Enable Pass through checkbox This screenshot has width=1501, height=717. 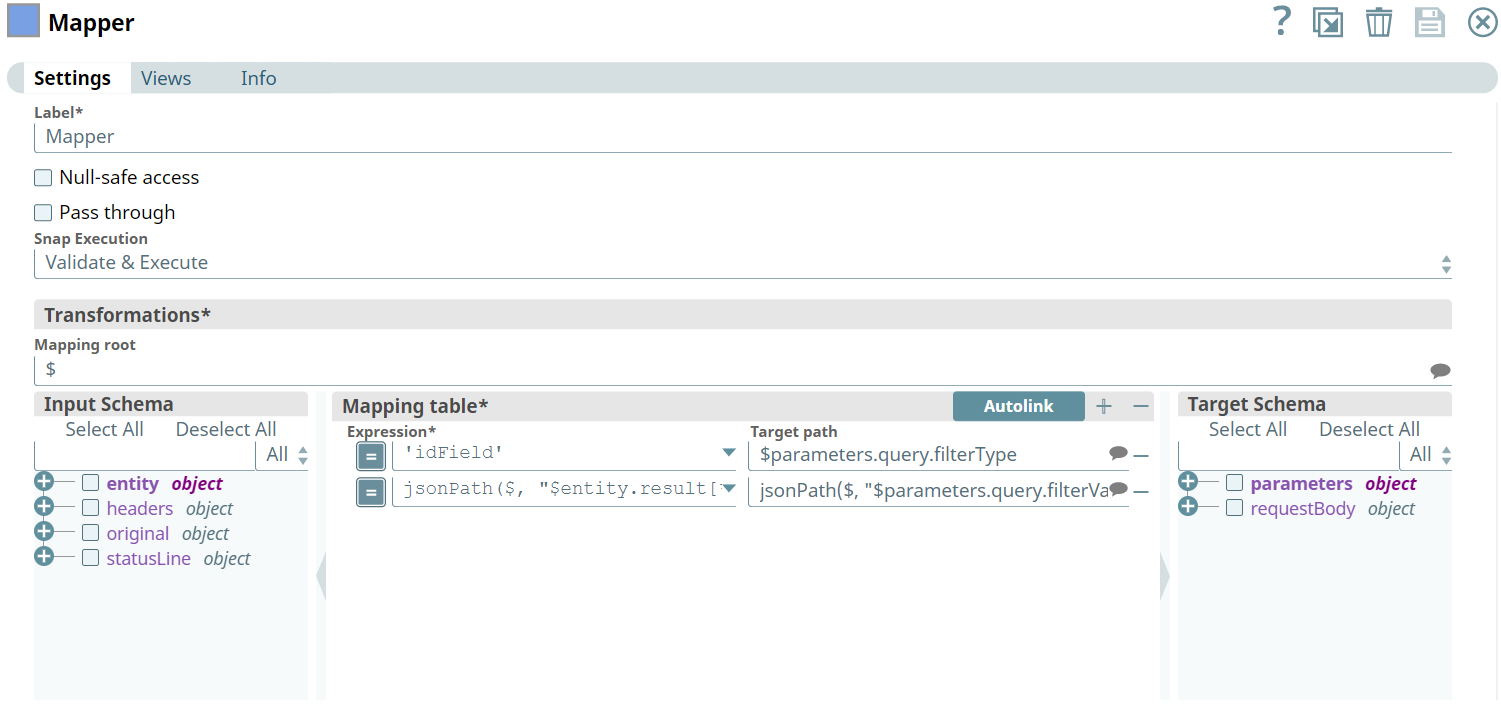43,213
